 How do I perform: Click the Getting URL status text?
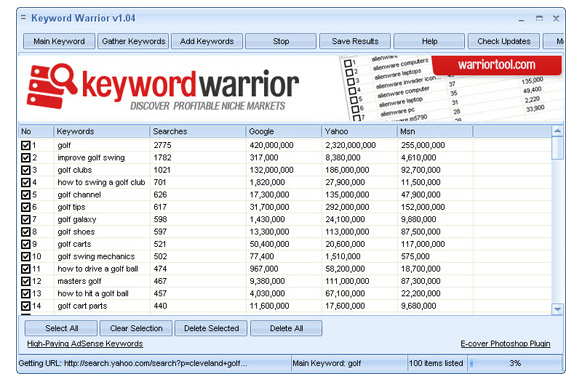click(133, 363)
